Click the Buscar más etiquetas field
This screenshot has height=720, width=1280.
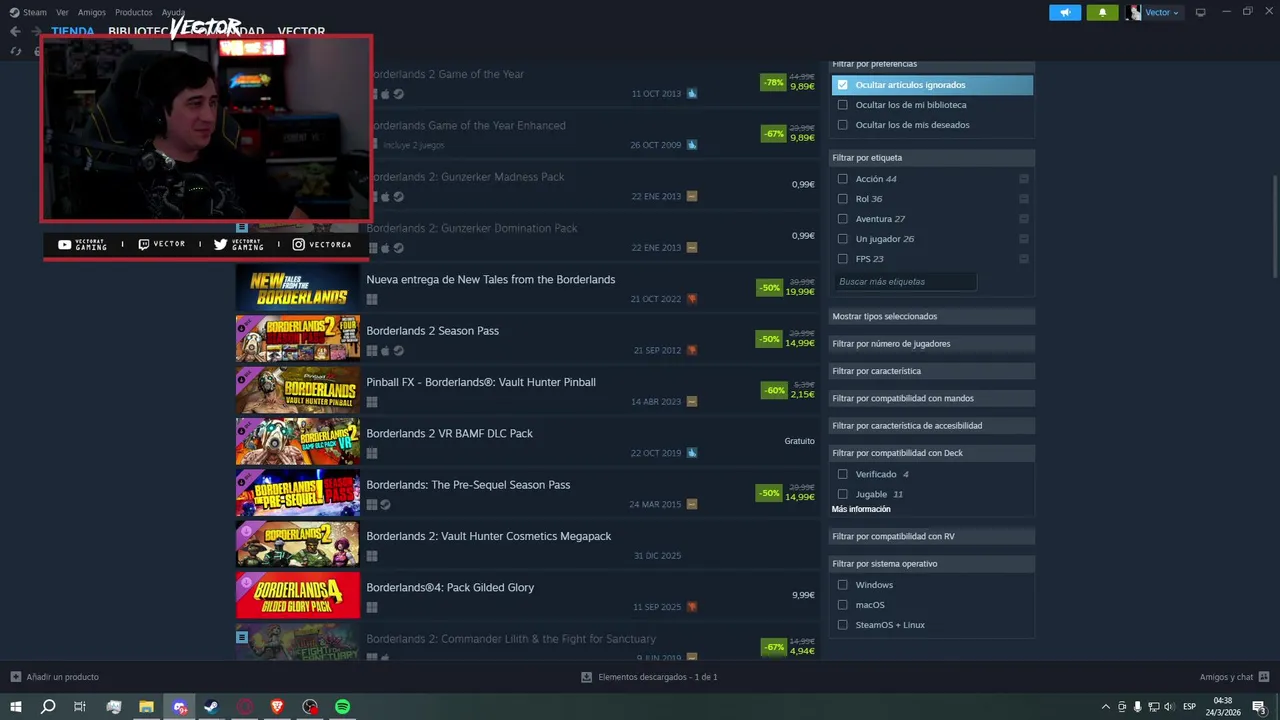[905, 282]
